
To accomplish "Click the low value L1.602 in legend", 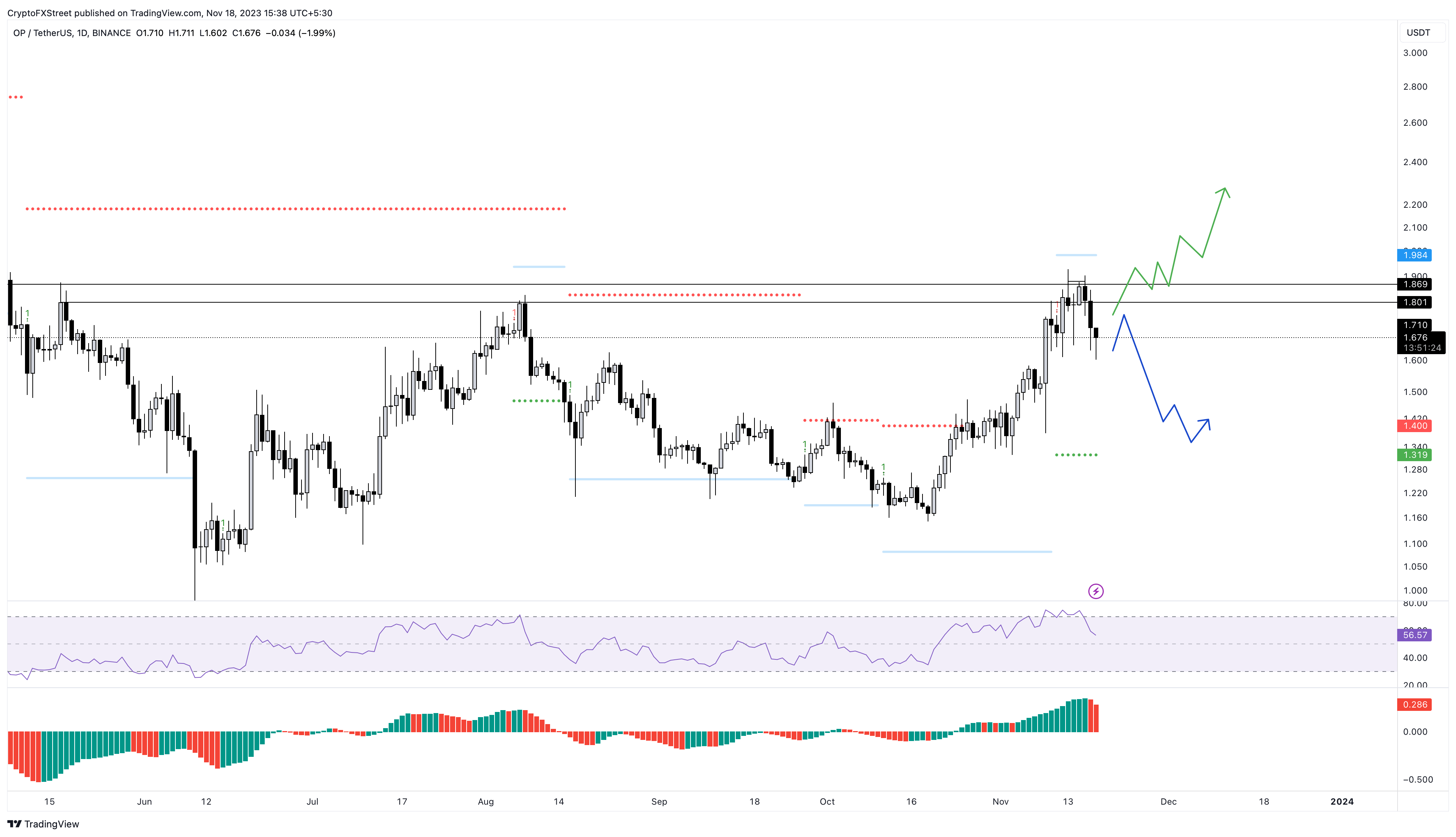I will [213, 33].
